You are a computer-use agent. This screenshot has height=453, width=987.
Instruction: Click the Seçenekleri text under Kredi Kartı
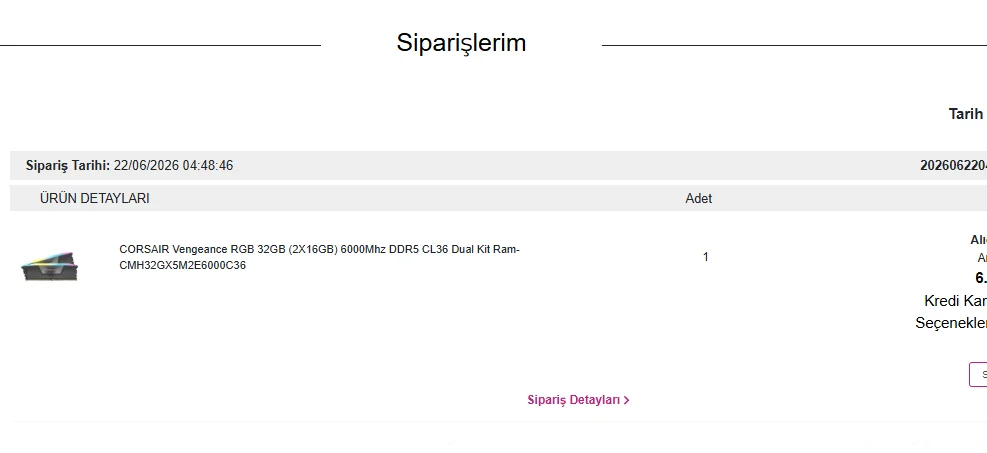click(x=951, y=323)
